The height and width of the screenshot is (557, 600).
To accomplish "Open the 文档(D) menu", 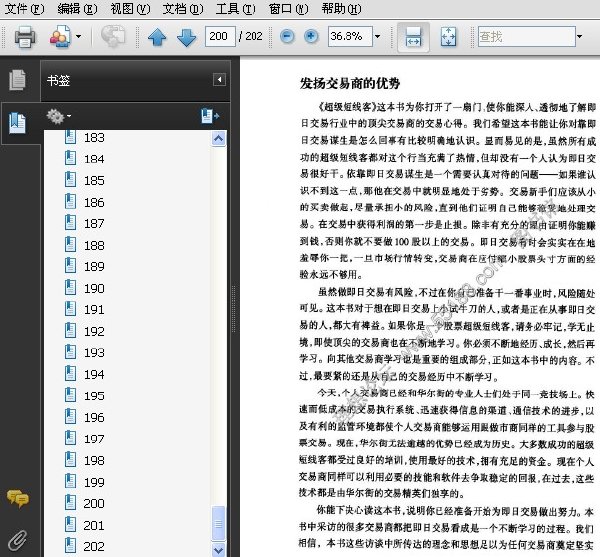I will 183,9.
